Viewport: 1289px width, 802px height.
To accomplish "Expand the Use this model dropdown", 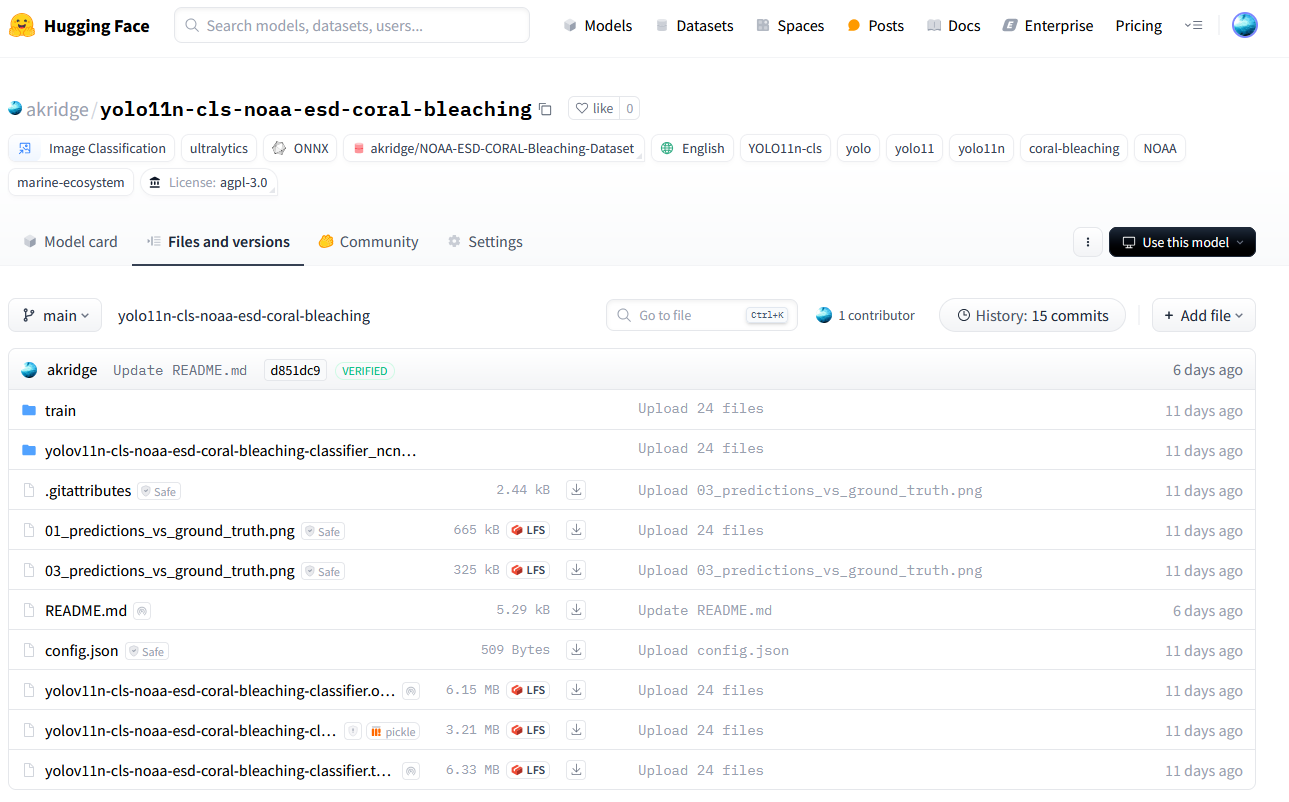I will (x=1182, y=242).
